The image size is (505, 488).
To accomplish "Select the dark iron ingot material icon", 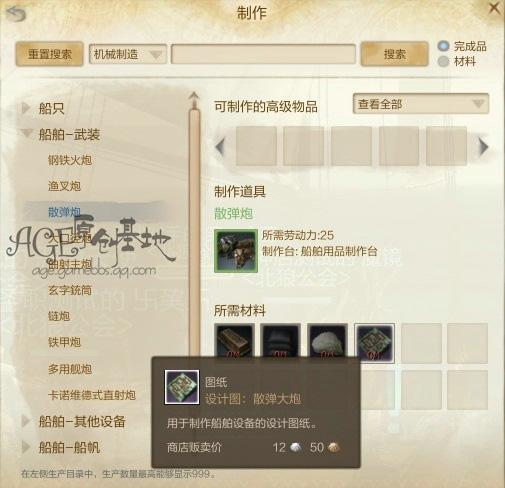I will click(x=281, y=341).
